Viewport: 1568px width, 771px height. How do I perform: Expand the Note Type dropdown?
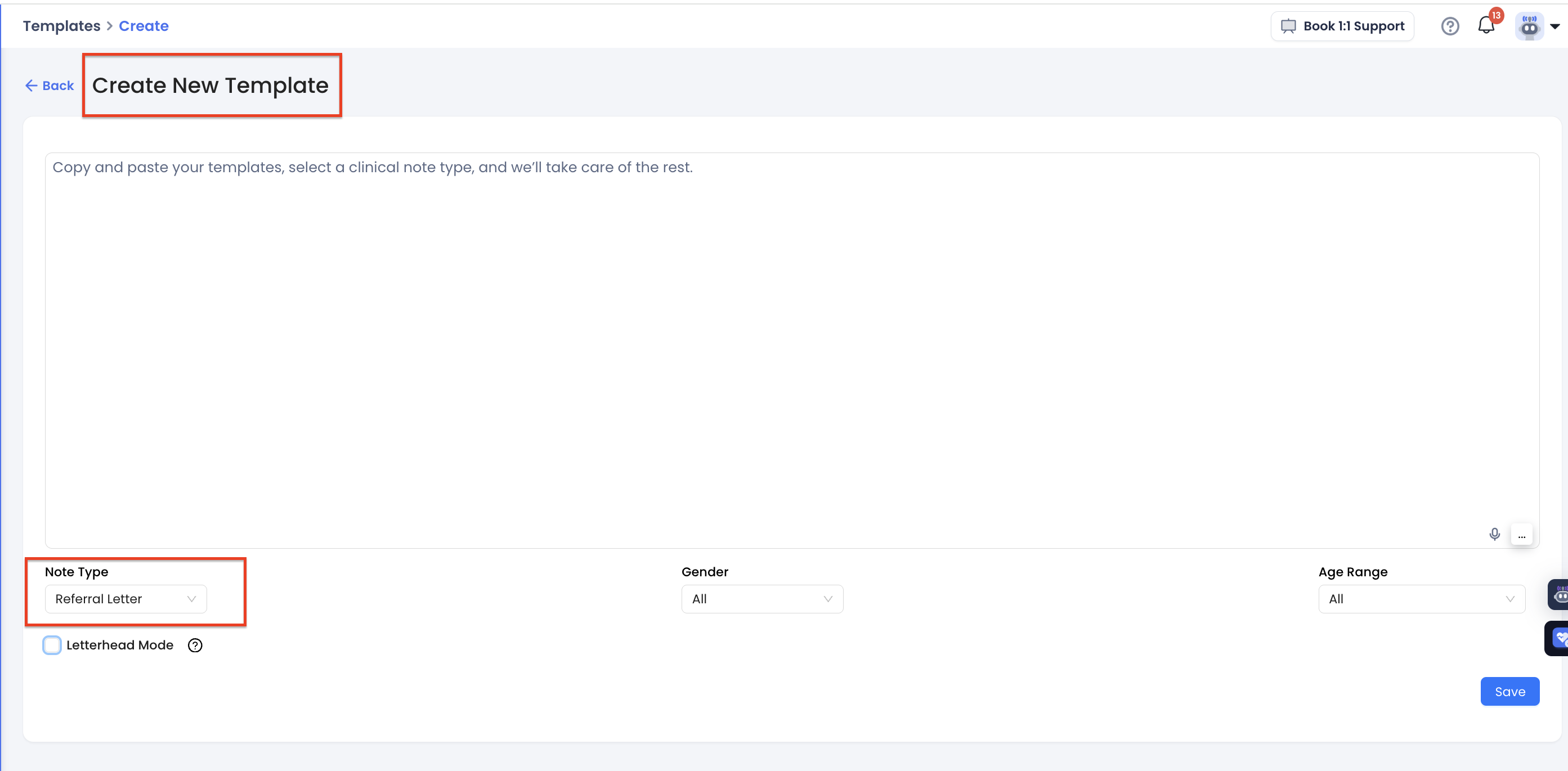pos(126,599)
